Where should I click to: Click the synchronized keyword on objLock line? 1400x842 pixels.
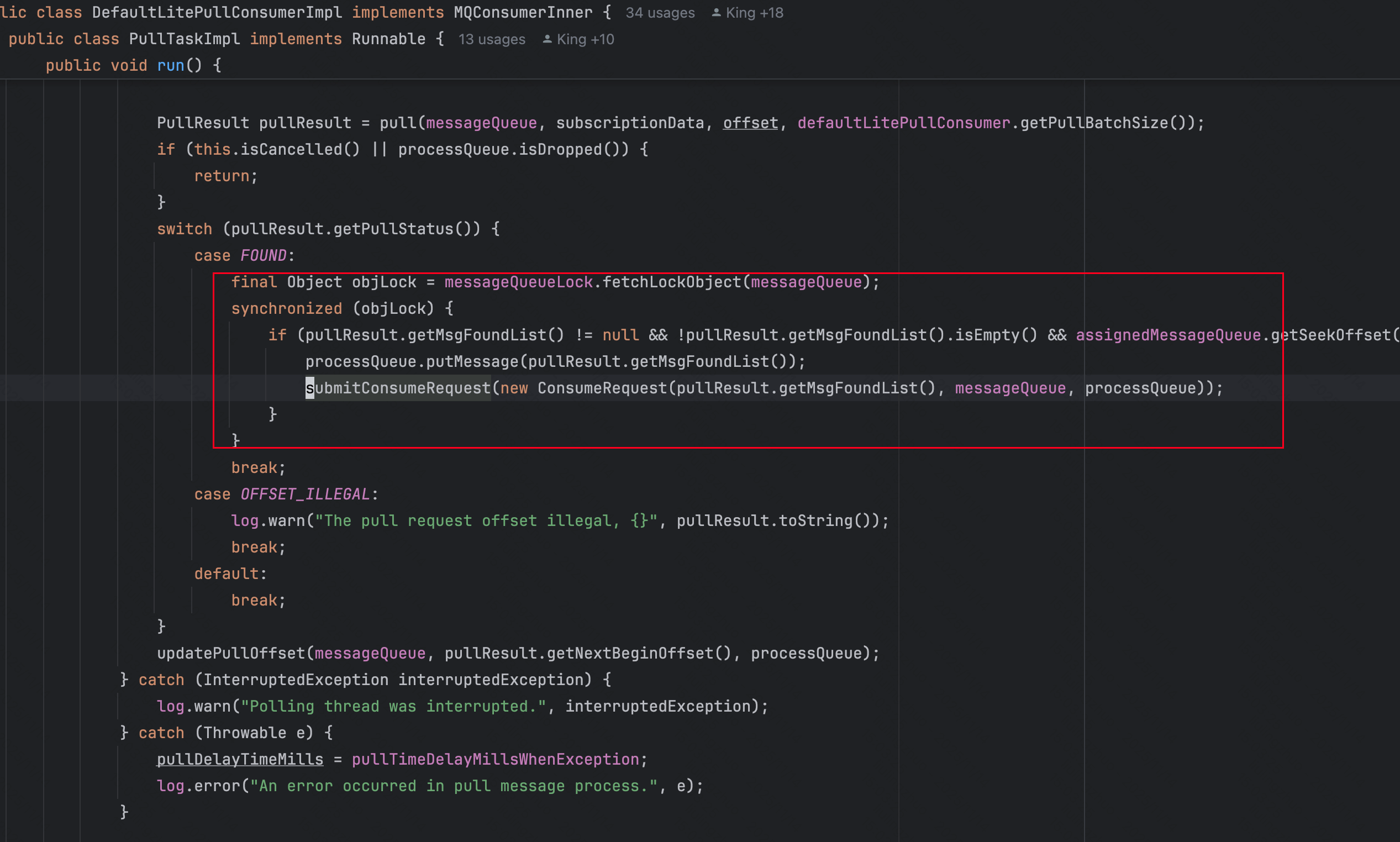coord(287,309)
